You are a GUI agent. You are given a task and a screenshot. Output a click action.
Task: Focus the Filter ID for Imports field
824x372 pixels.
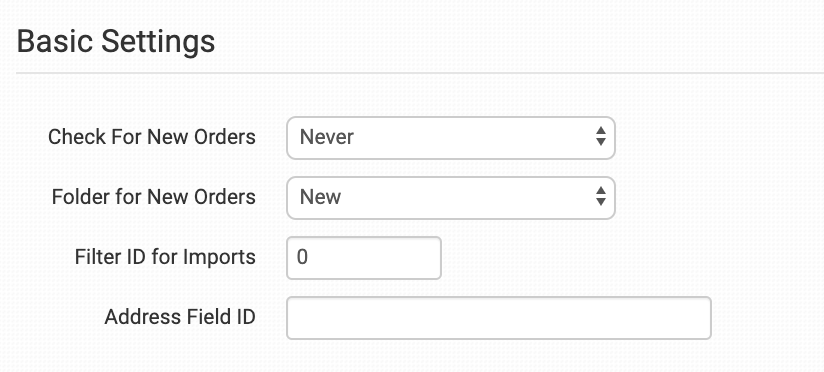[x=364, y=257]
